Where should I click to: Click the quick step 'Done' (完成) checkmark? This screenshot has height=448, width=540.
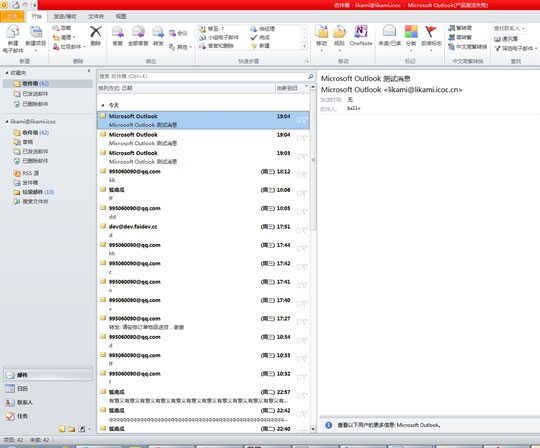[260, 38]
